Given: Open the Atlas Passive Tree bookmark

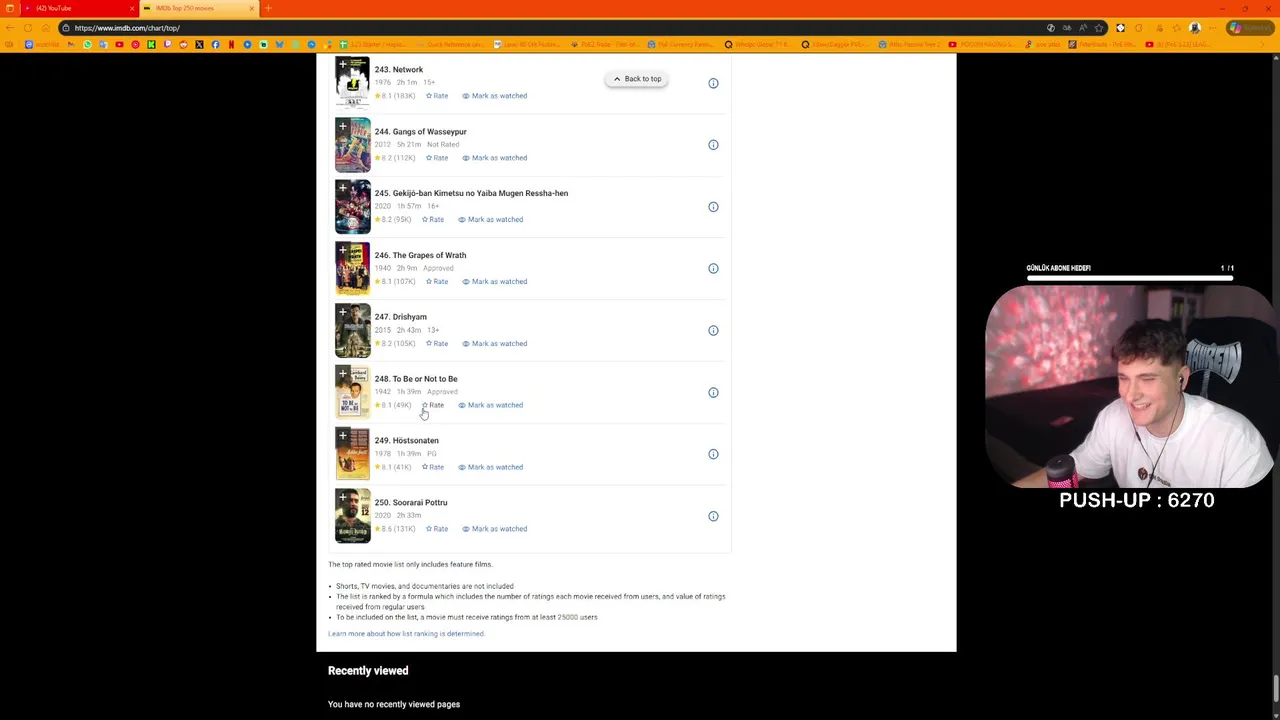Looking at the screenshot, I should 909,44.
